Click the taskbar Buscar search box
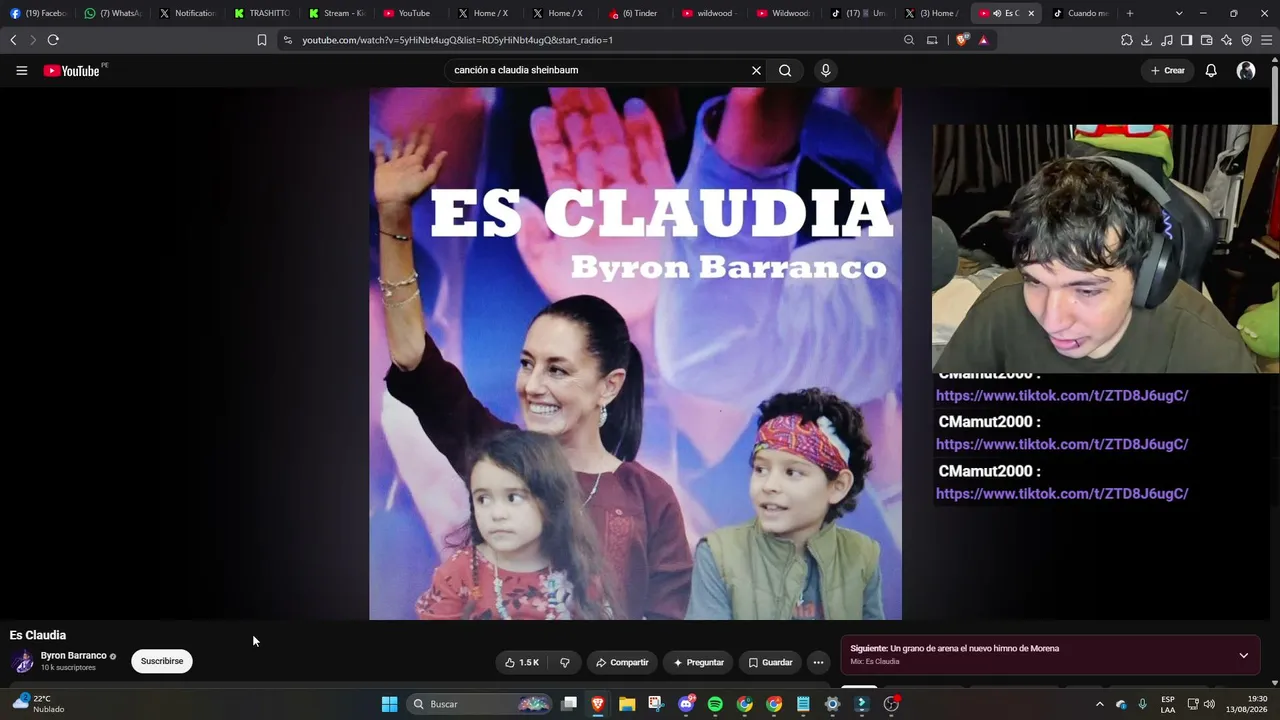The width and height of the screenshot is (1280, 720). pyautogui.click(x=481, y=704)
